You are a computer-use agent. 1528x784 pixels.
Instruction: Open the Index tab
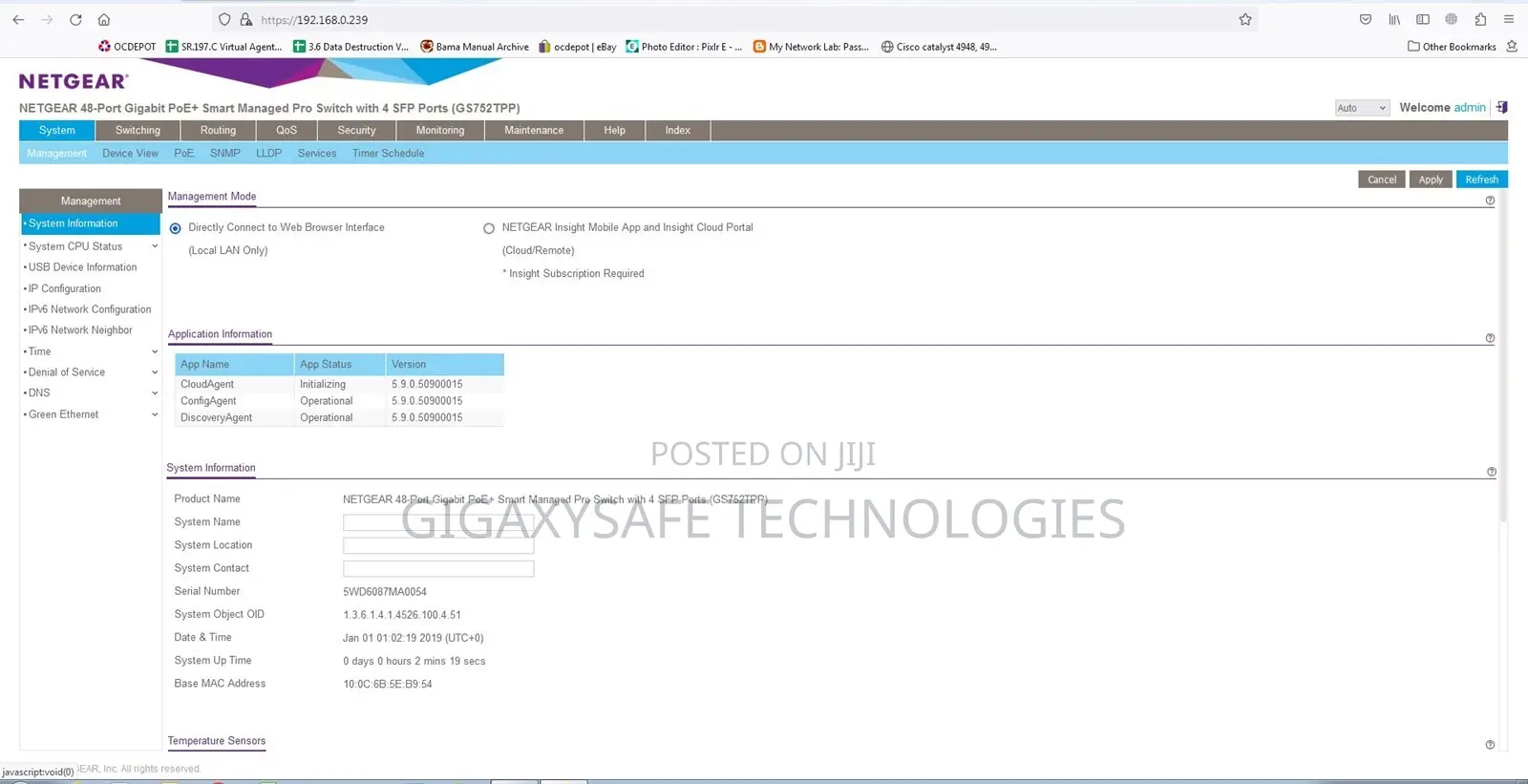[678, 130]
